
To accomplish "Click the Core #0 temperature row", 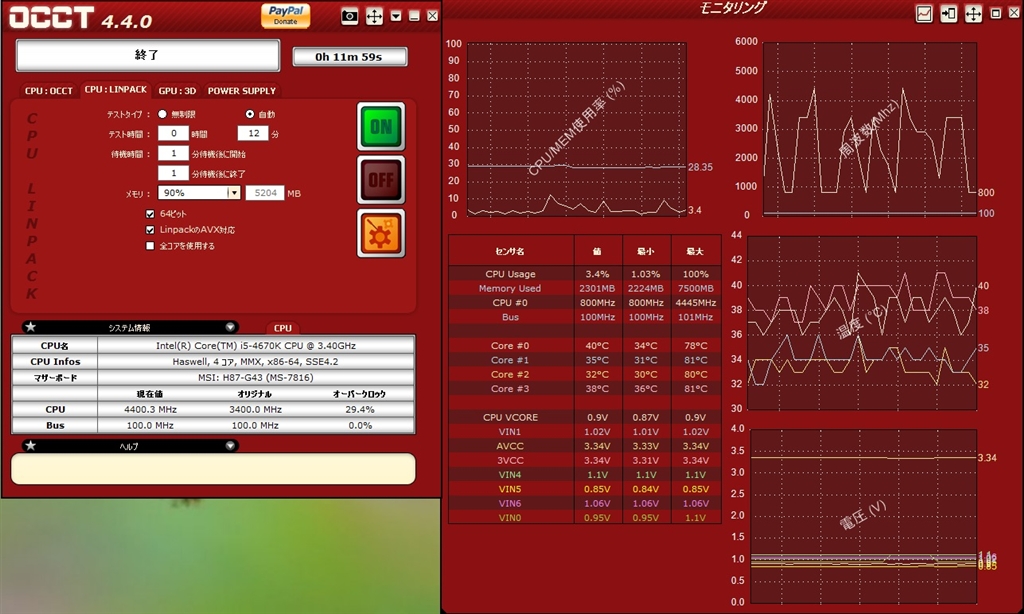I will [584, 346].
